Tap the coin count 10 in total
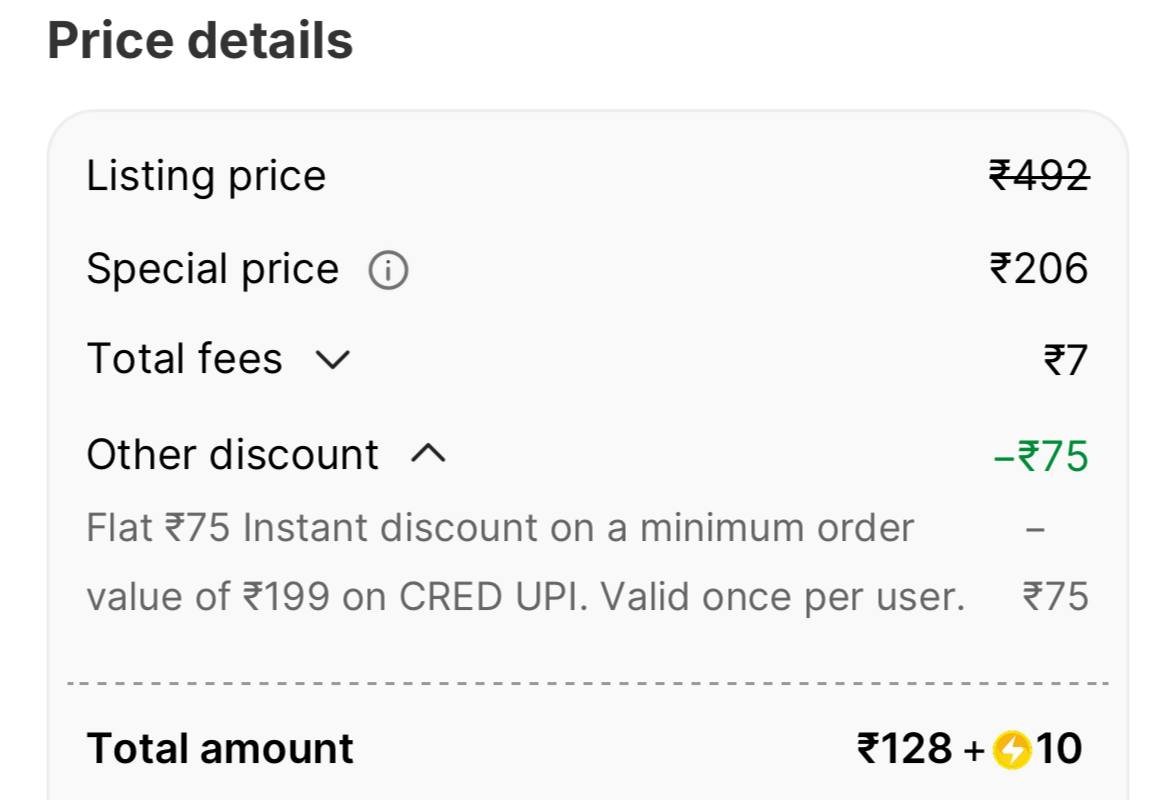The width and height of the screenshot is (1176, 800). pyautogui.click(x=1059, y=749)
